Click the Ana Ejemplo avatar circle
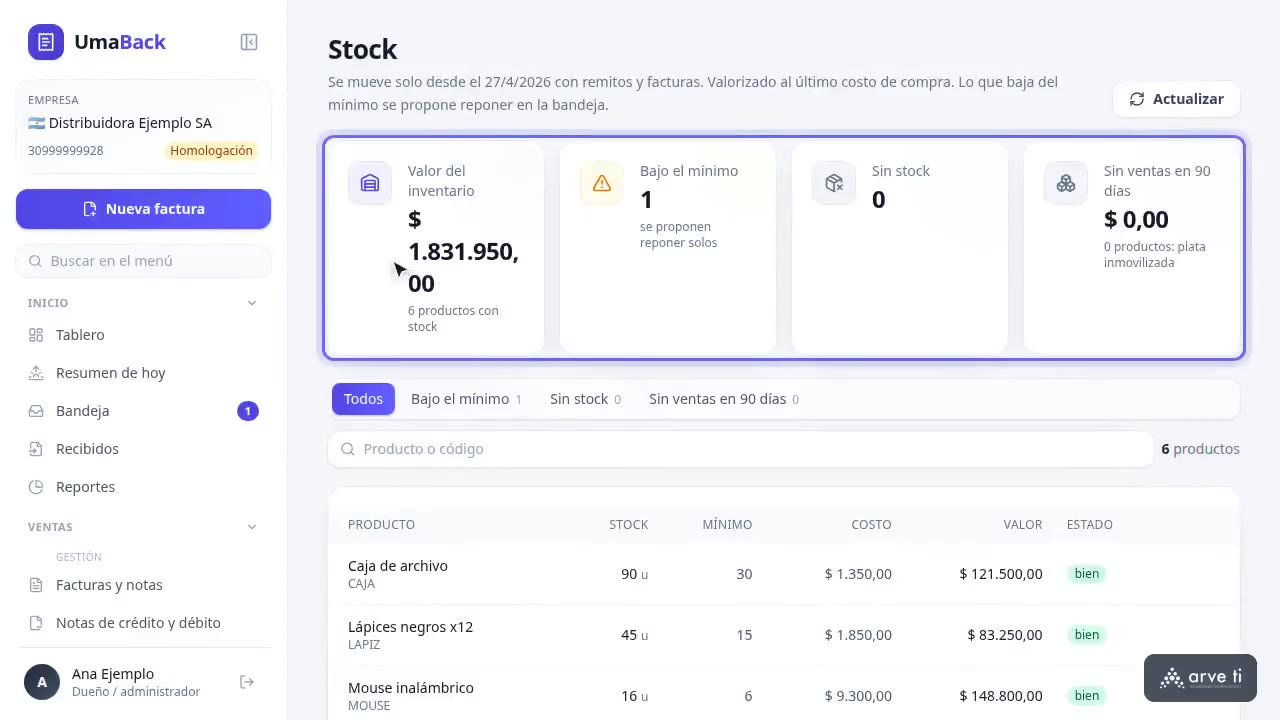 click(x=42, y=682)
